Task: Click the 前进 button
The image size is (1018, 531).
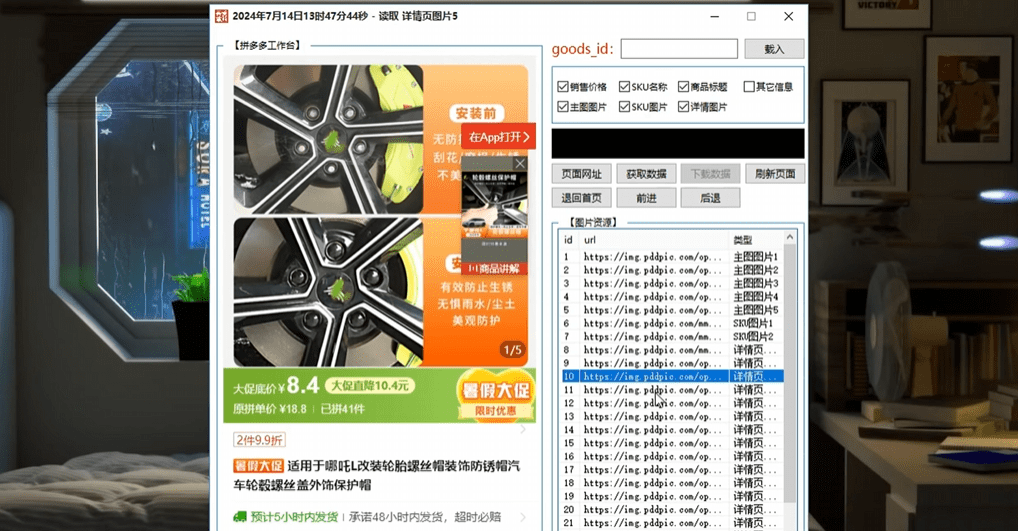Action: (647, 198)
